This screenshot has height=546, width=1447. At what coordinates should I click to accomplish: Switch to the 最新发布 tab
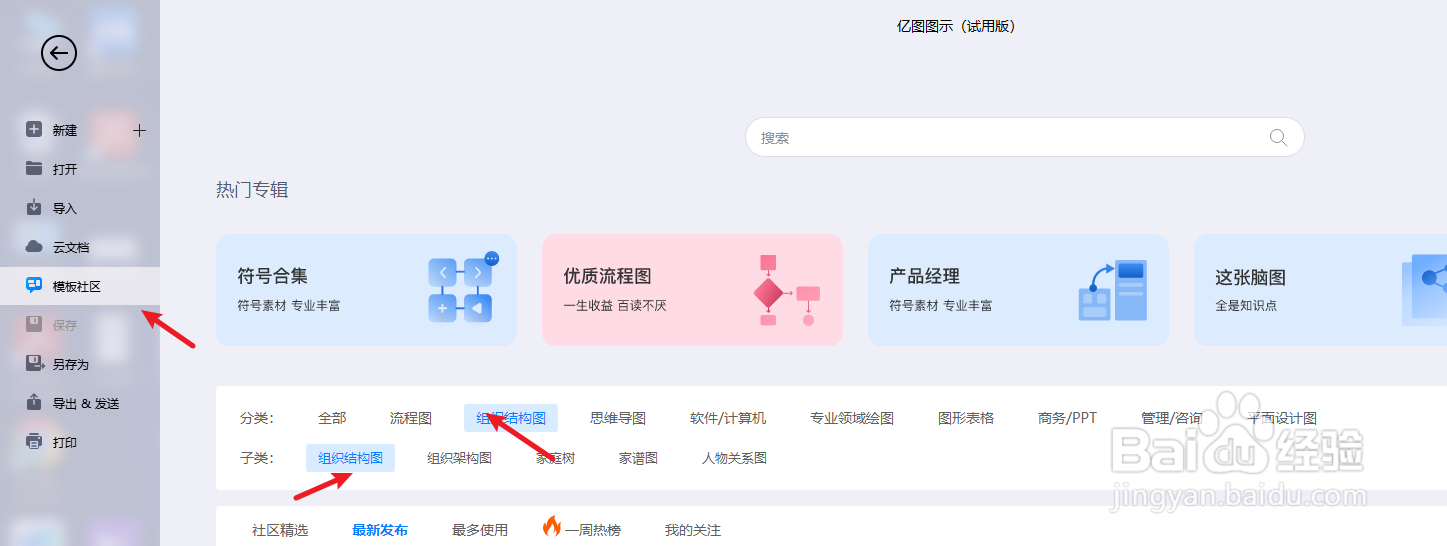tap(380, 530)
